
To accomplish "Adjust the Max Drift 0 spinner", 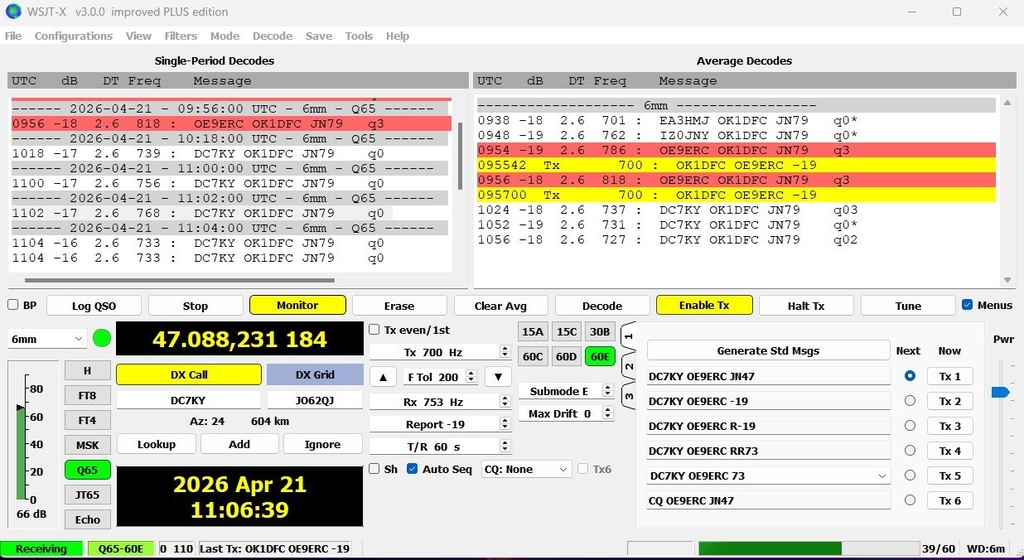I will [607, 413].
